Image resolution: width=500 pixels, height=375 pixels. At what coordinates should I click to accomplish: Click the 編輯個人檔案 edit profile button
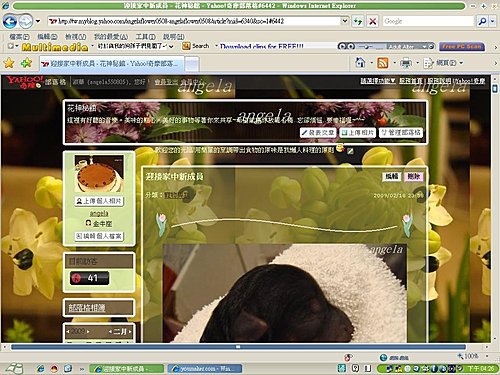point(99,236)
